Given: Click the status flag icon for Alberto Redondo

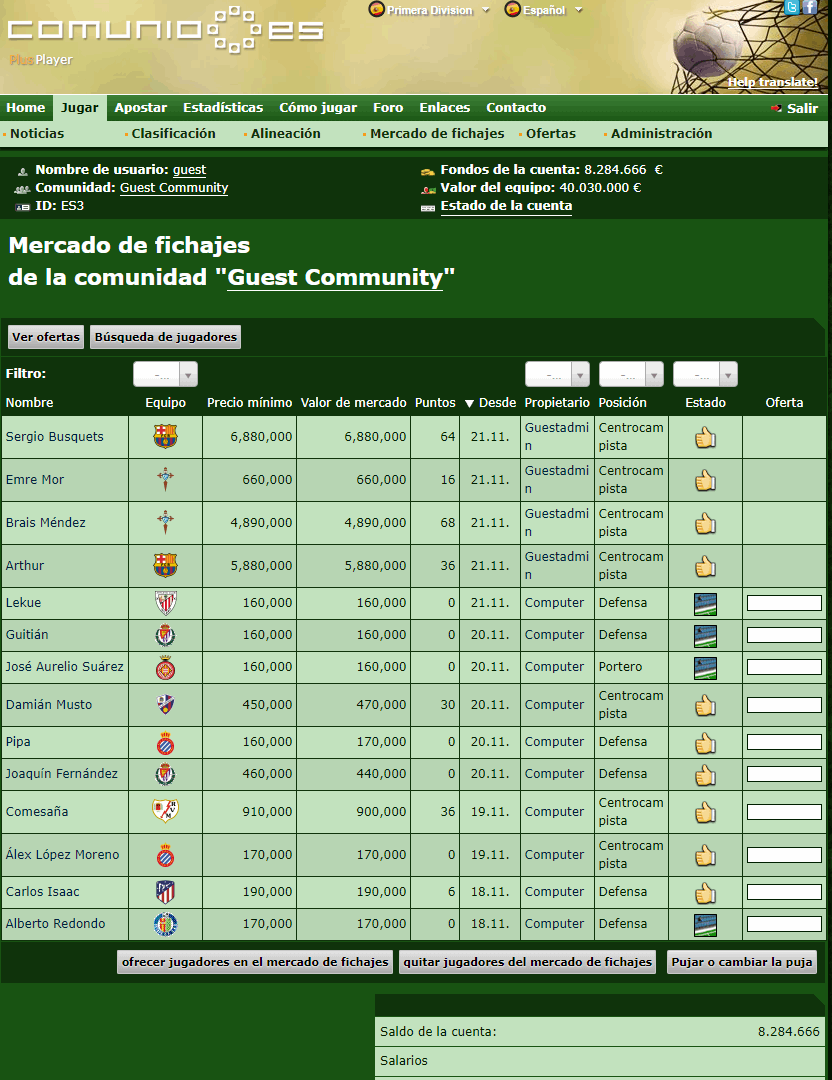Looking at the screenshot, I should pyautogui.click(x=705, y=924).
